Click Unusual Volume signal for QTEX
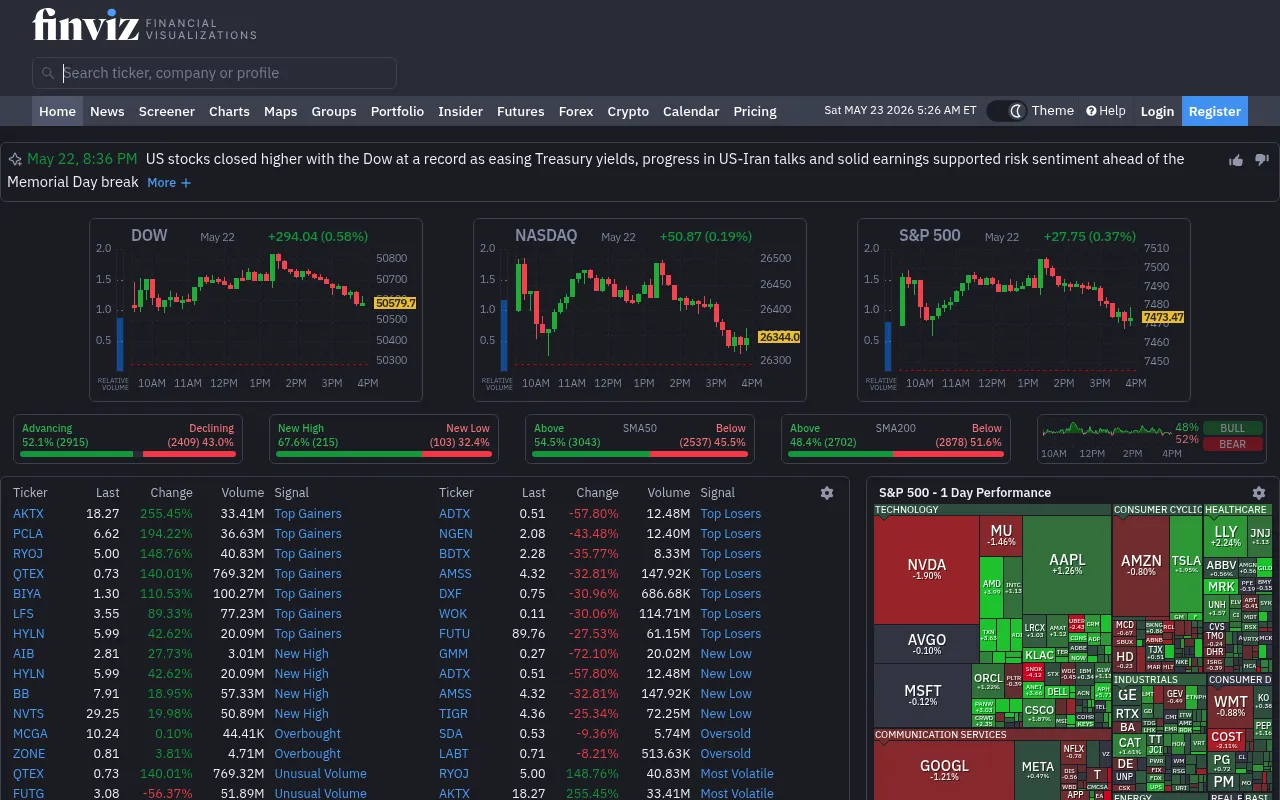The image size is (1280, 800). coord(321,774)
